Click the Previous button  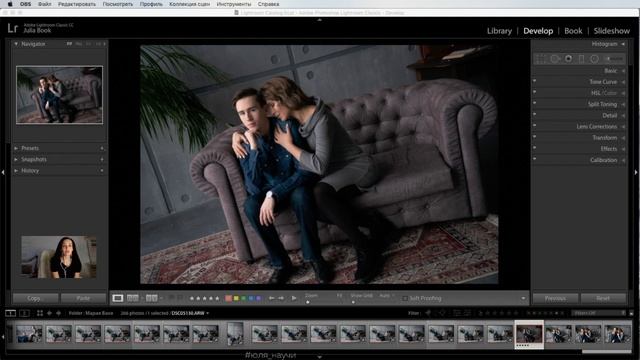point(555,298)
